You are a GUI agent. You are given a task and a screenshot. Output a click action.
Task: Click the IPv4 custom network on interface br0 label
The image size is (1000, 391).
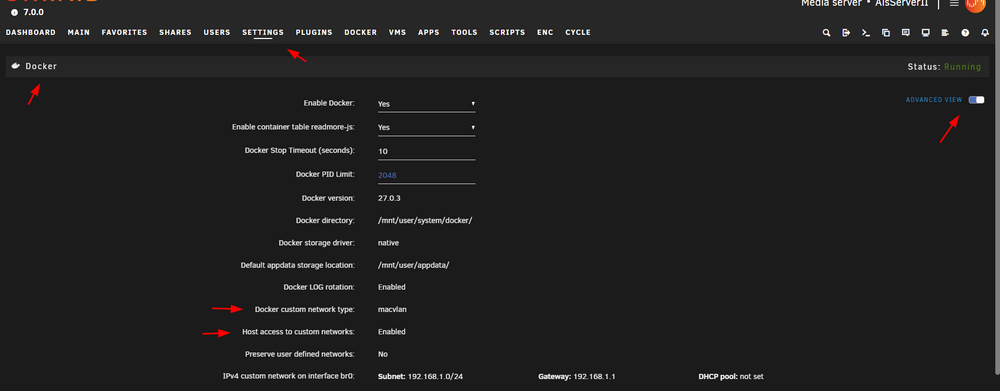288,377
